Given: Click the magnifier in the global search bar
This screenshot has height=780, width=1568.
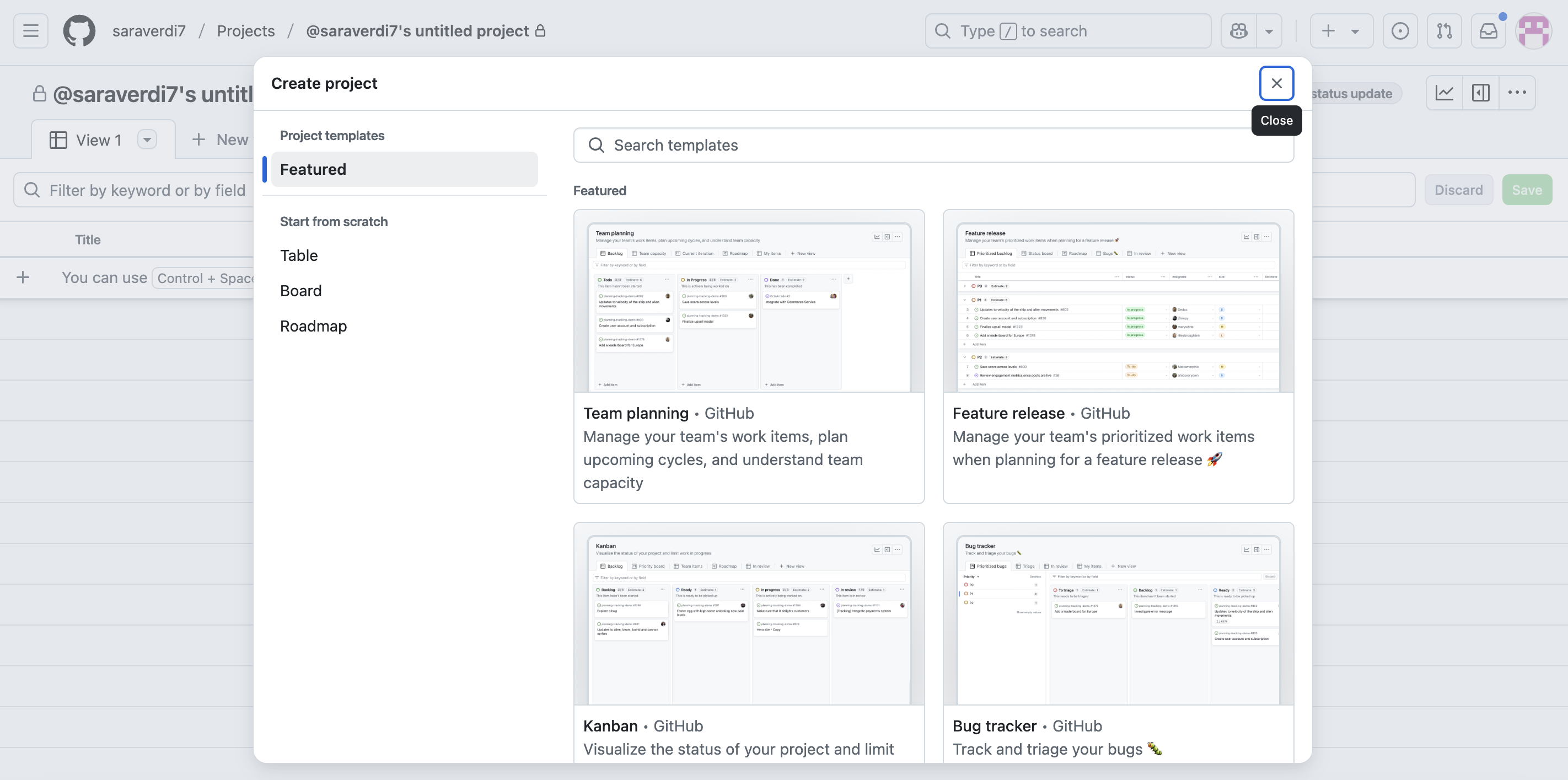Looking at the screenshot, I should pyautogui.click(x=942, y=30).
